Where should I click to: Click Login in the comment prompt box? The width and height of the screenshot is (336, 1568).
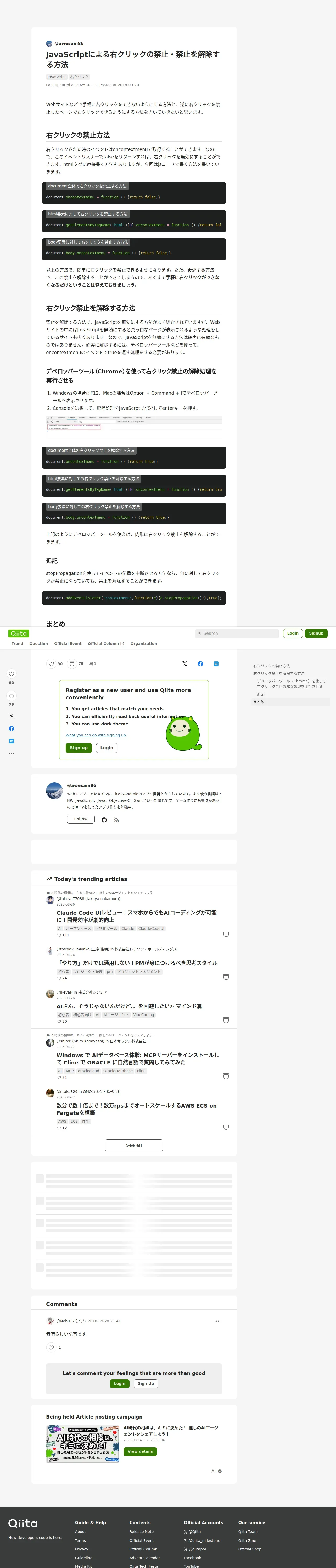pyautogui.click(x=120, y=1383)
